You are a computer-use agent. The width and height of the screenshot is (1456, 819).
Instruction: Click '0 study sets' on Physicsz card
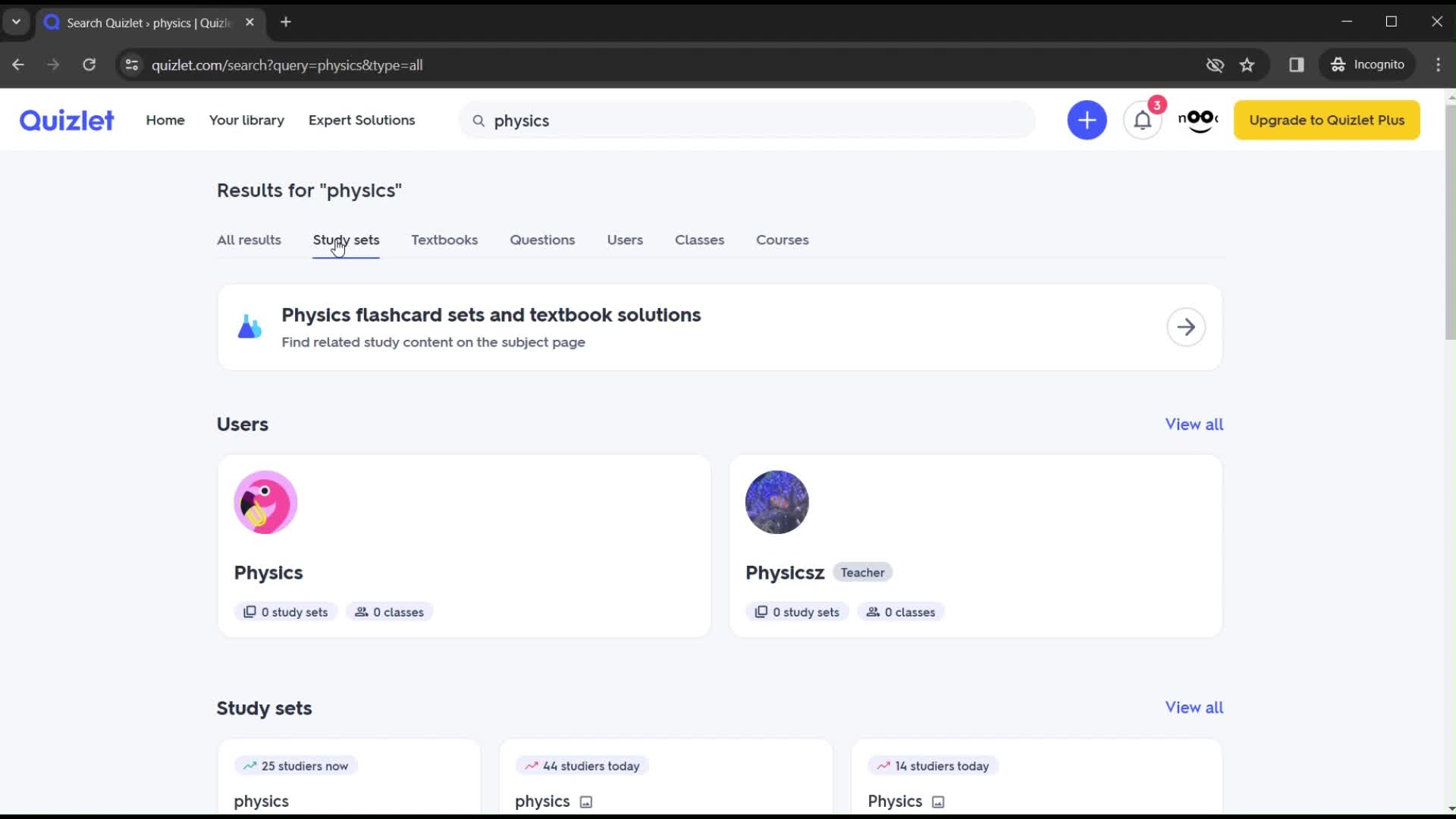(x=797, y=612)
